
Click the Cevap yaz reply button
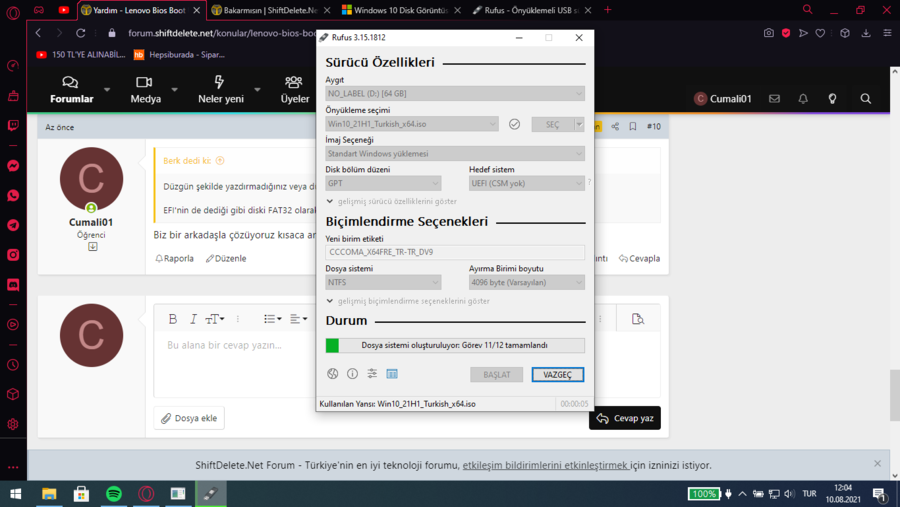(624, 418)
